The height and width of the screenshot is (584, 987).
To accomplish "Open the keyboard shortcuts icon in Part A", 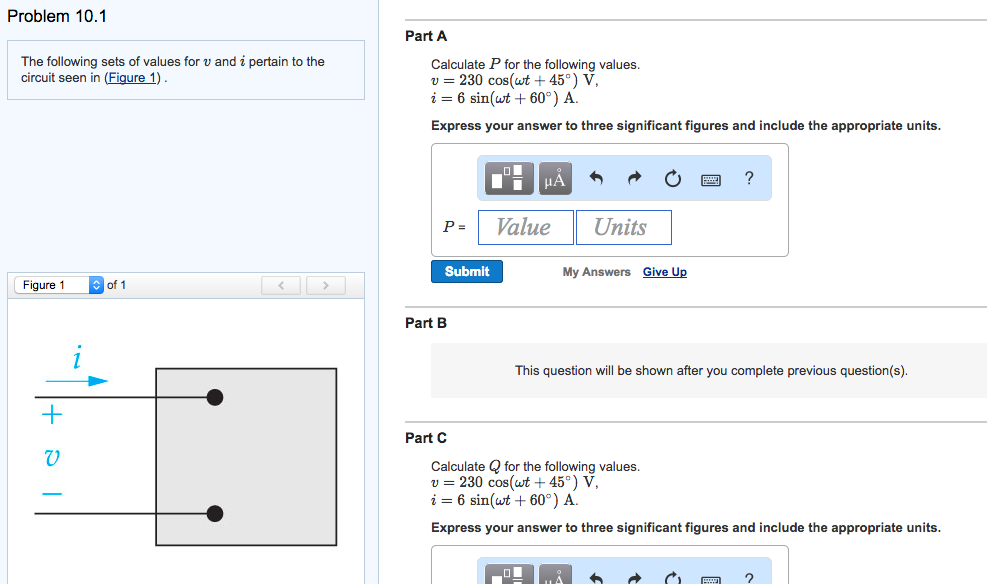I will click(x=710, y=178).
